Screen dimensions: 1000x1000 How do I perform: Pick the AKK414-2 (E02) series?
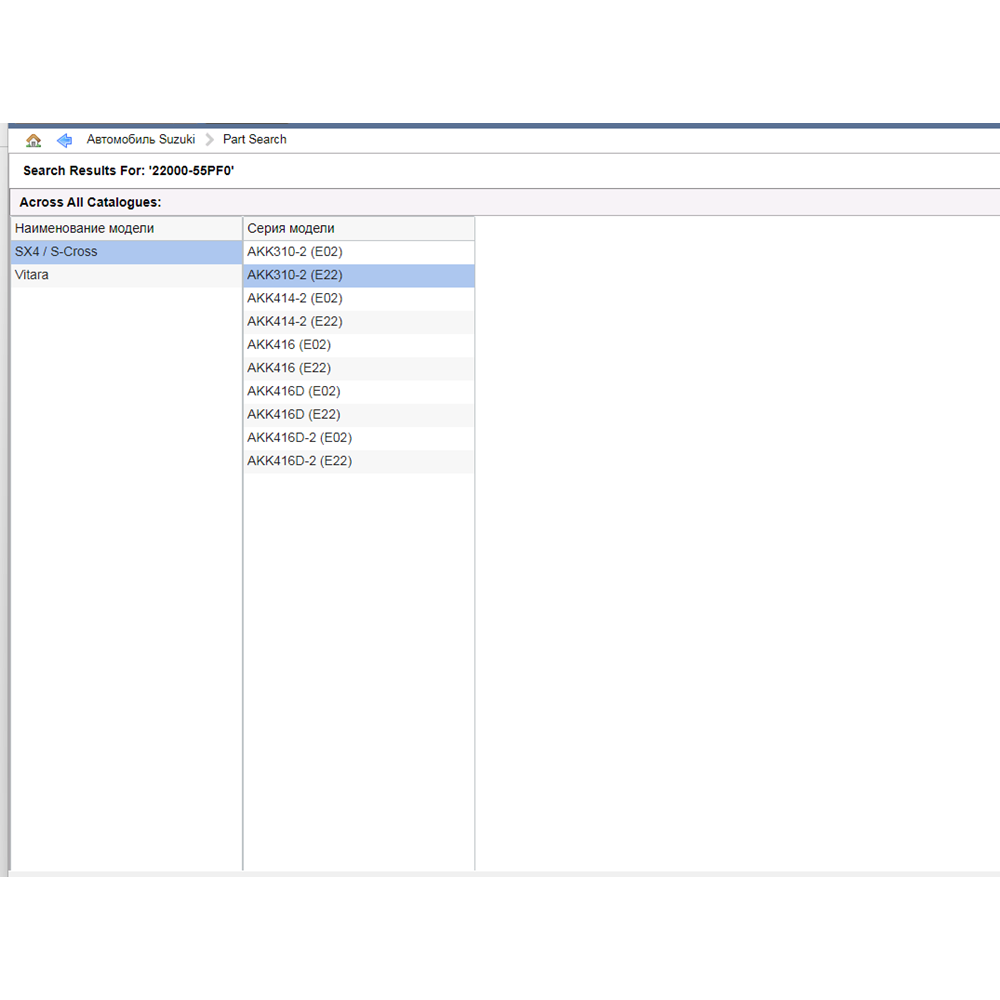tap(359, 298)
